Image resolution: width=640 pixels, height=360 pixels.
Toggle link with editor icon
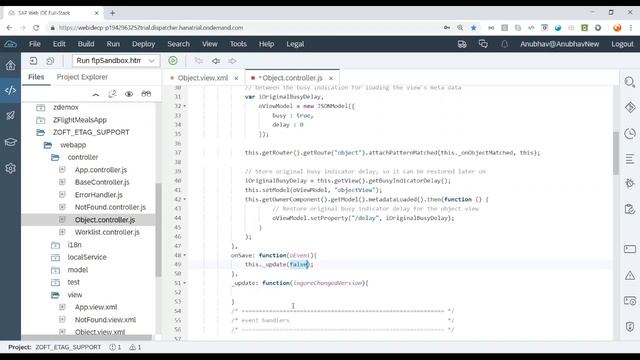pos(112,94)
